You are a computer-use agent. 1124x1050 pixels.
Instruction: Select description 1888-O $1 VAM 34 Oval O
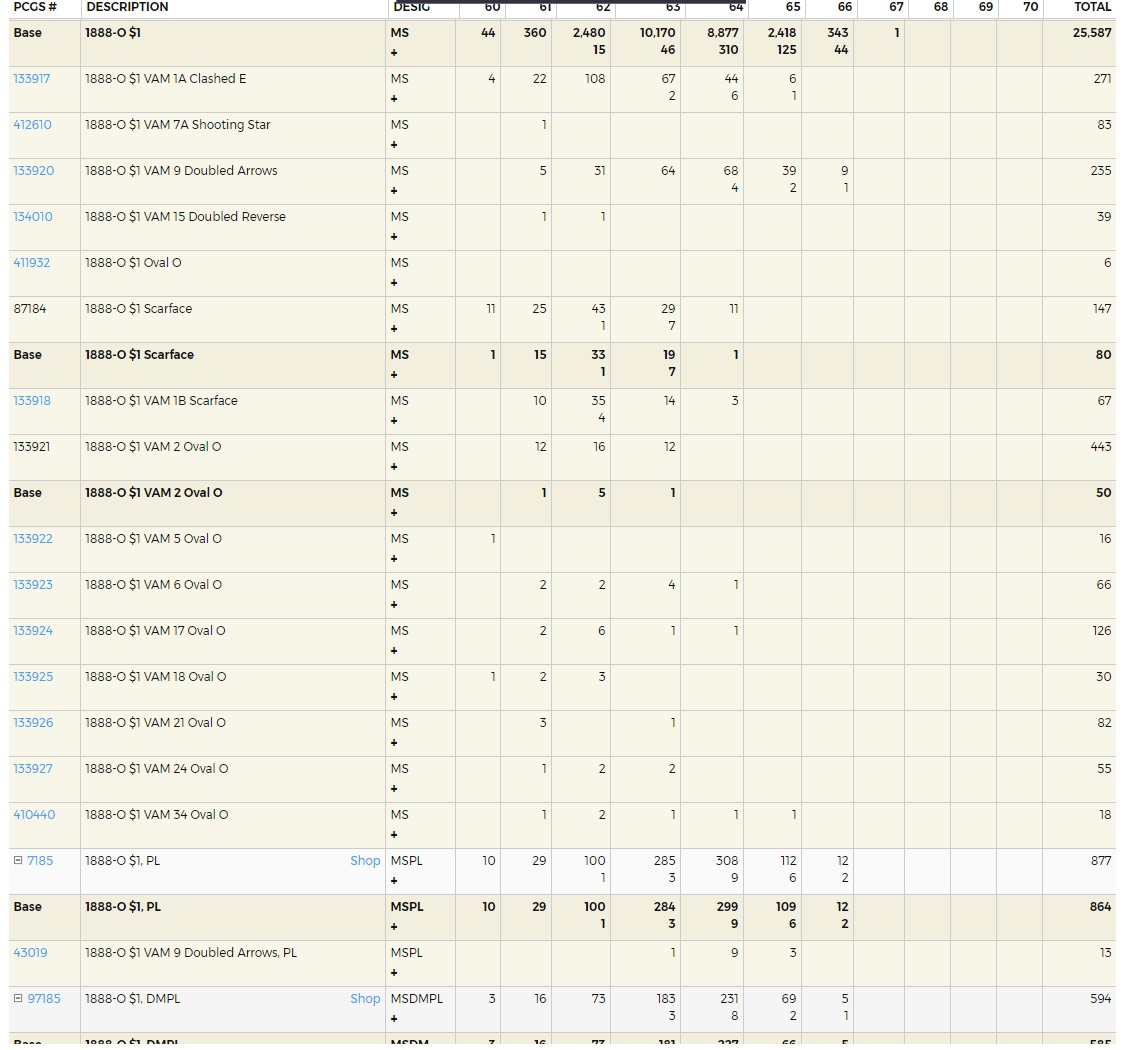pos(156,814)
